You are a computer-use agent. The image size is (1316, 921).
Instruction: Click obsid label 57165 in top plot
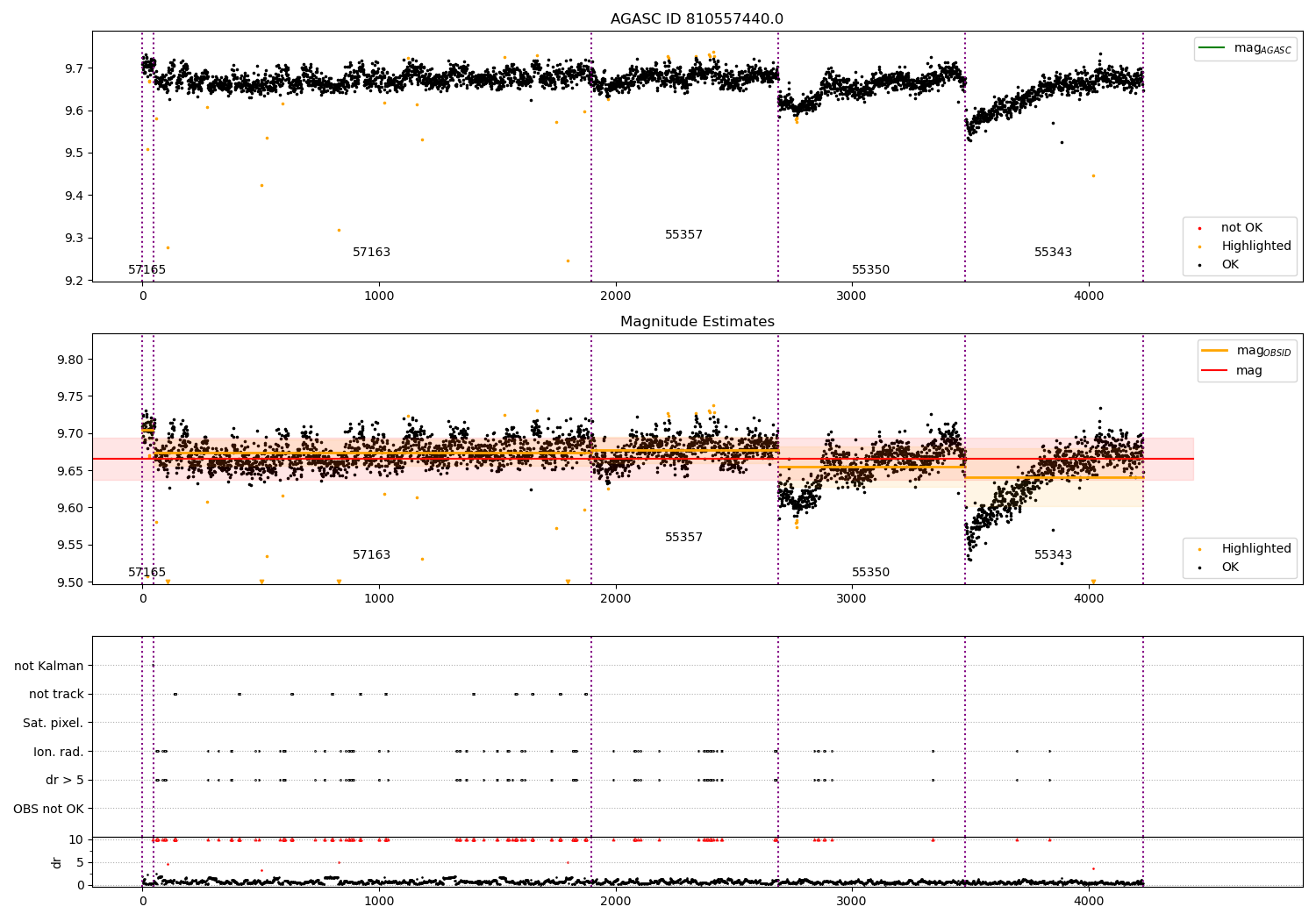click(x=147, y=270)
